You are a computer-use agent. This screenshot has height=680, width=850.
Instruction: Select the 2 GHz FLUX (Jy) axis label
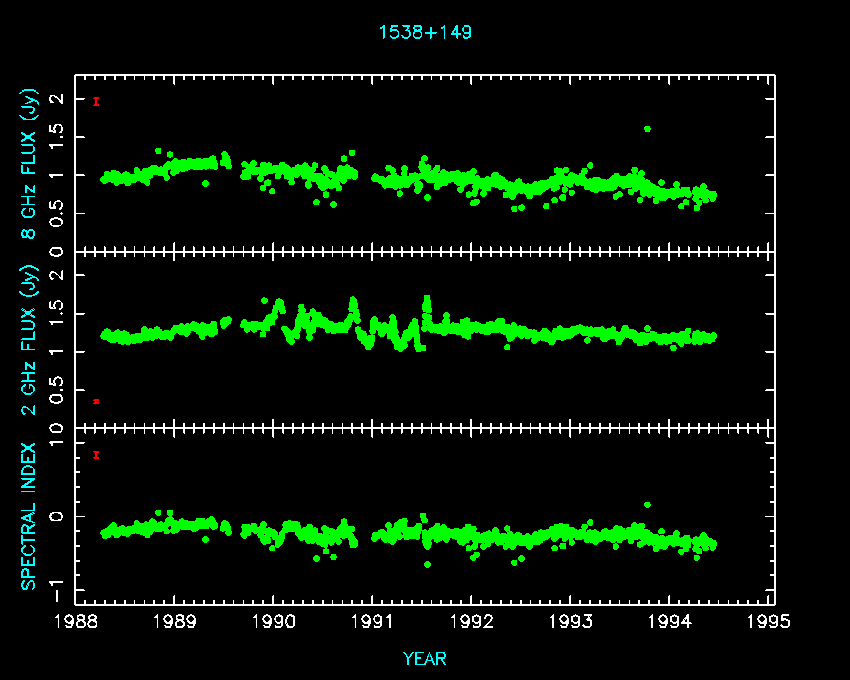(x=30, y=339)
